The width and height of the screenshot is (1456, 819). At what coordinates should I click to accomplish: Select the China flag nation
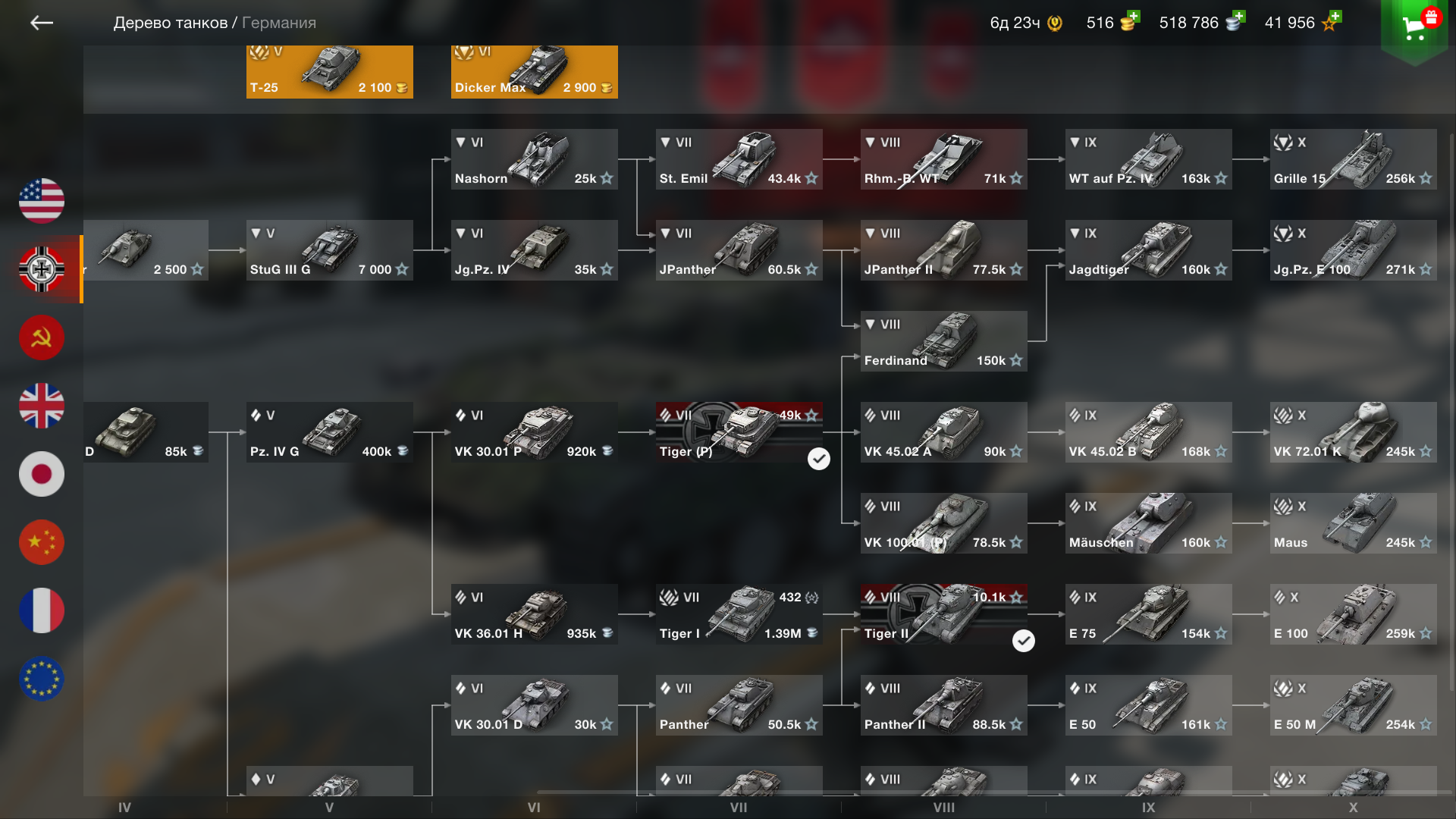pyautogui.click(x=42, y=542)
